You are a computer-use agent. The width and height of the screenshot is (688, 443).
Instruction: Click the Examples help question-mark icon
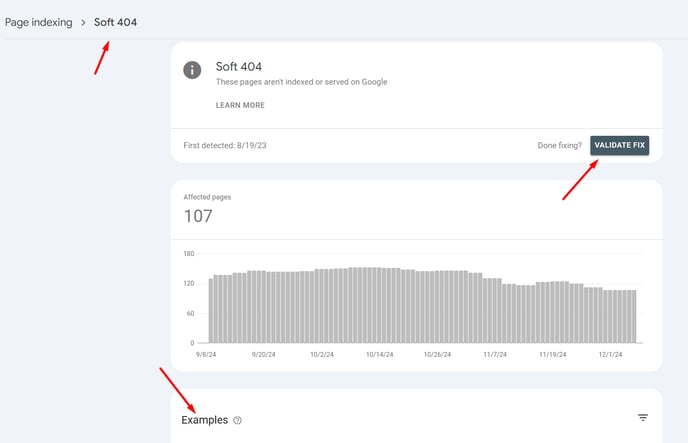click(x=237, y=420)
